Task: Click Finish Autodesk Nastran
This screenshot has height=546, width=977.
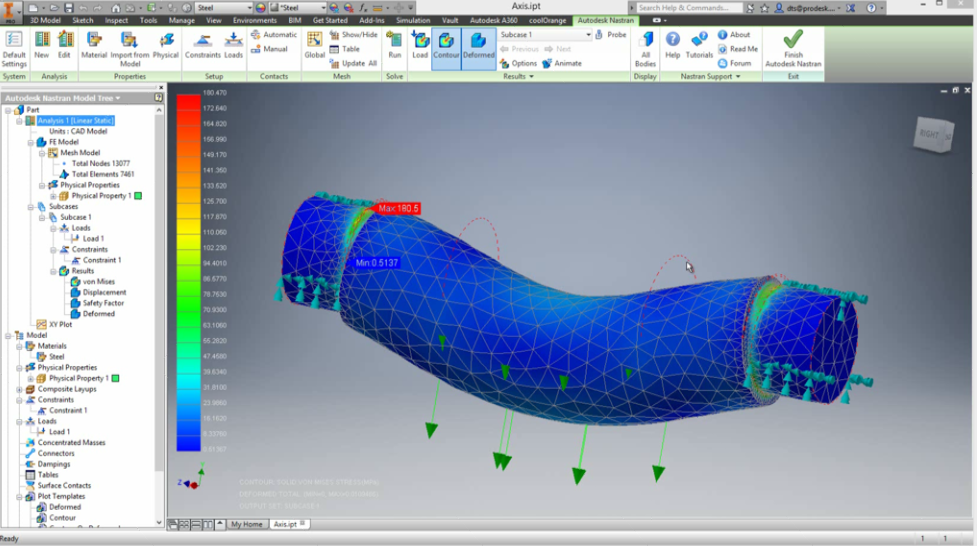Action: point(793,49)
